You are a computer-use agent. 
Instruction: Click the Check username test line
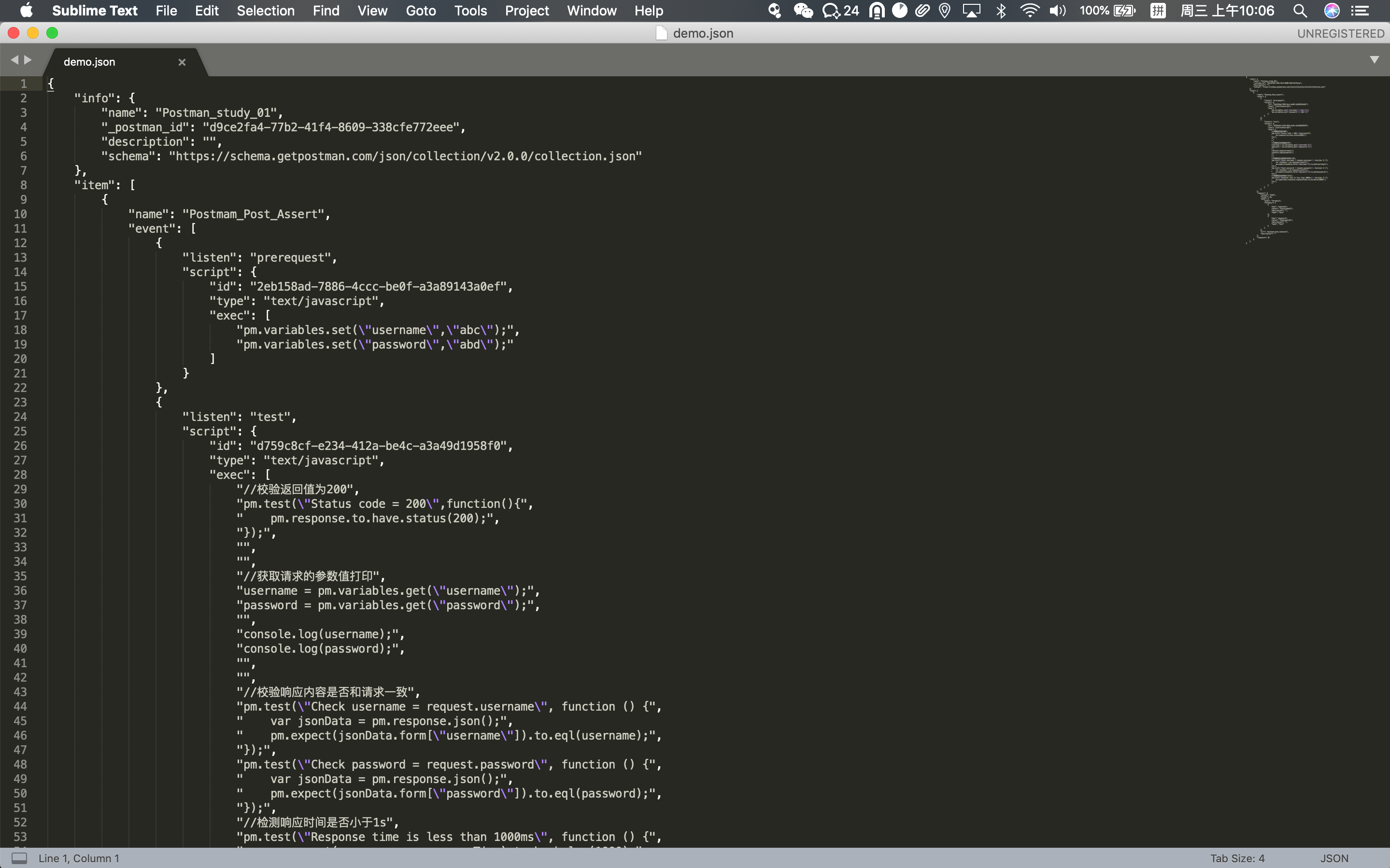(x=449, y=707)
